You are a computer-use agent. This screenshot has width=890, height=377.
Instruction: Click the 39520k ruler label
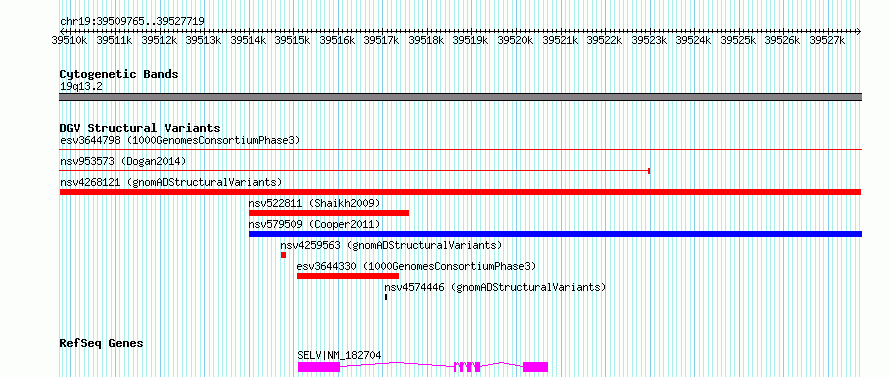click(x=515, y=40)
